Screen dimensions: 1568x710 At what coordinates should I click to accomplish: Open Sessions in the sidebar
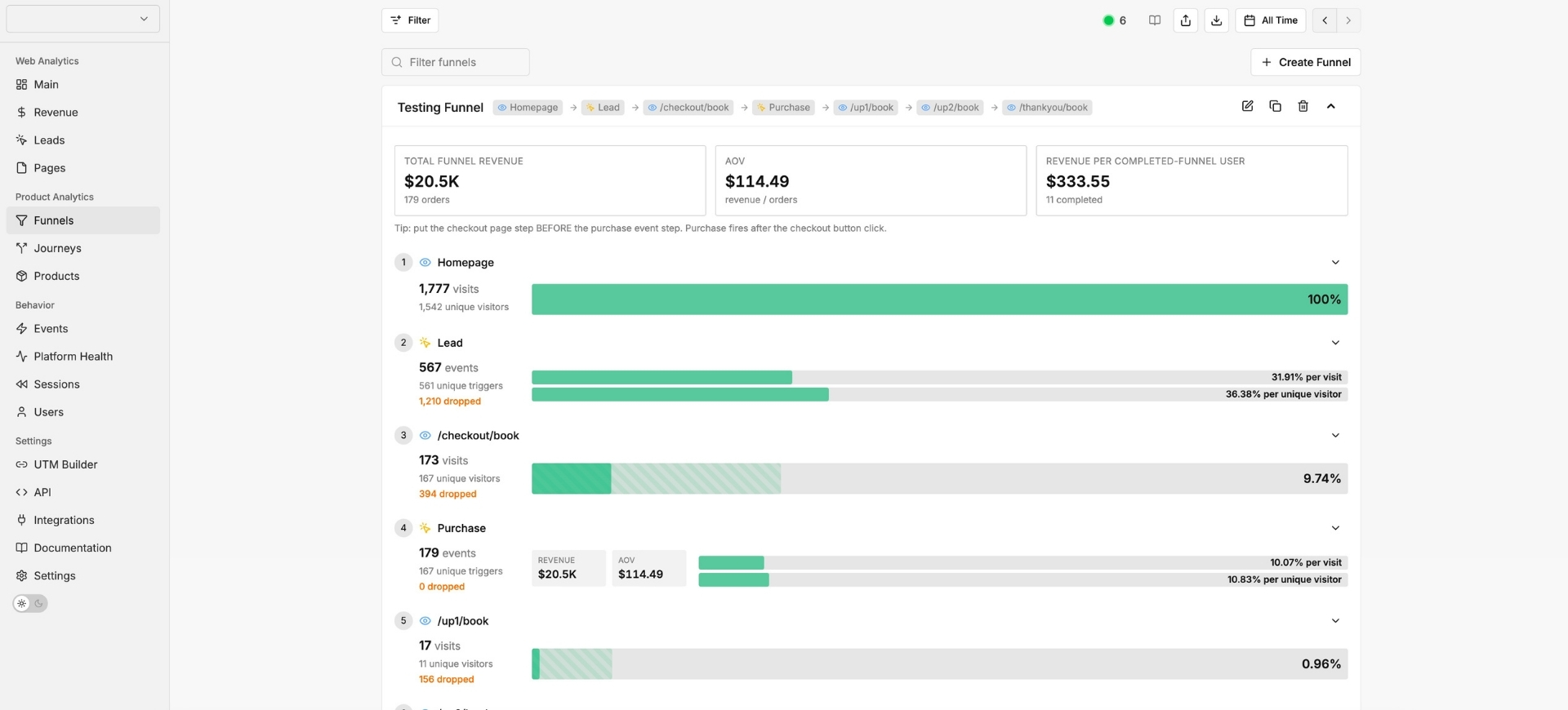[x=82, y=384]
